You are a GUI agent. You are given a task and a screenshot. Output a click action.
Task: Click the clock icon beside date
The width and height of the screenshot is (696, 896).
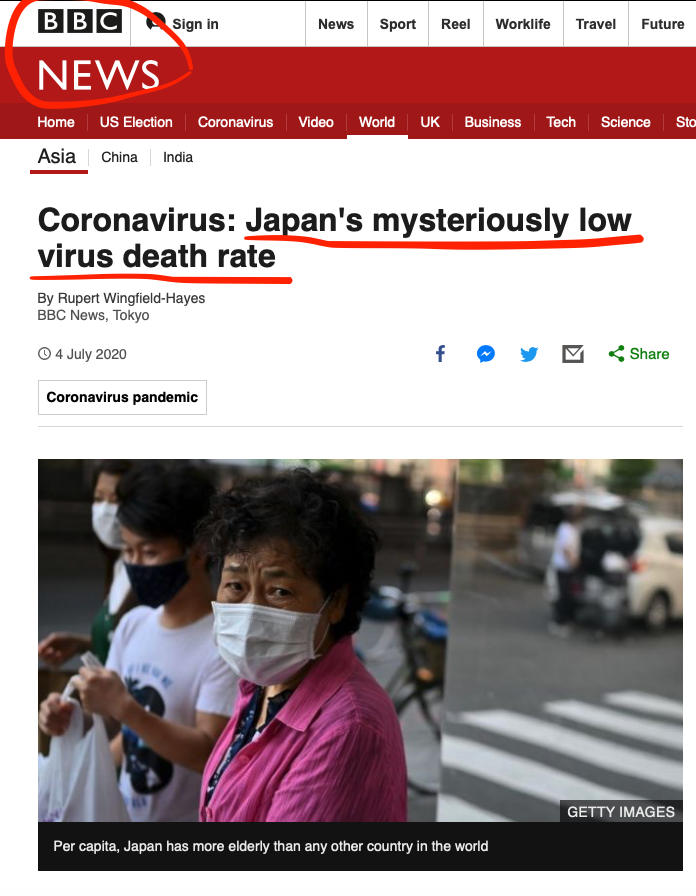click(44, 354)
